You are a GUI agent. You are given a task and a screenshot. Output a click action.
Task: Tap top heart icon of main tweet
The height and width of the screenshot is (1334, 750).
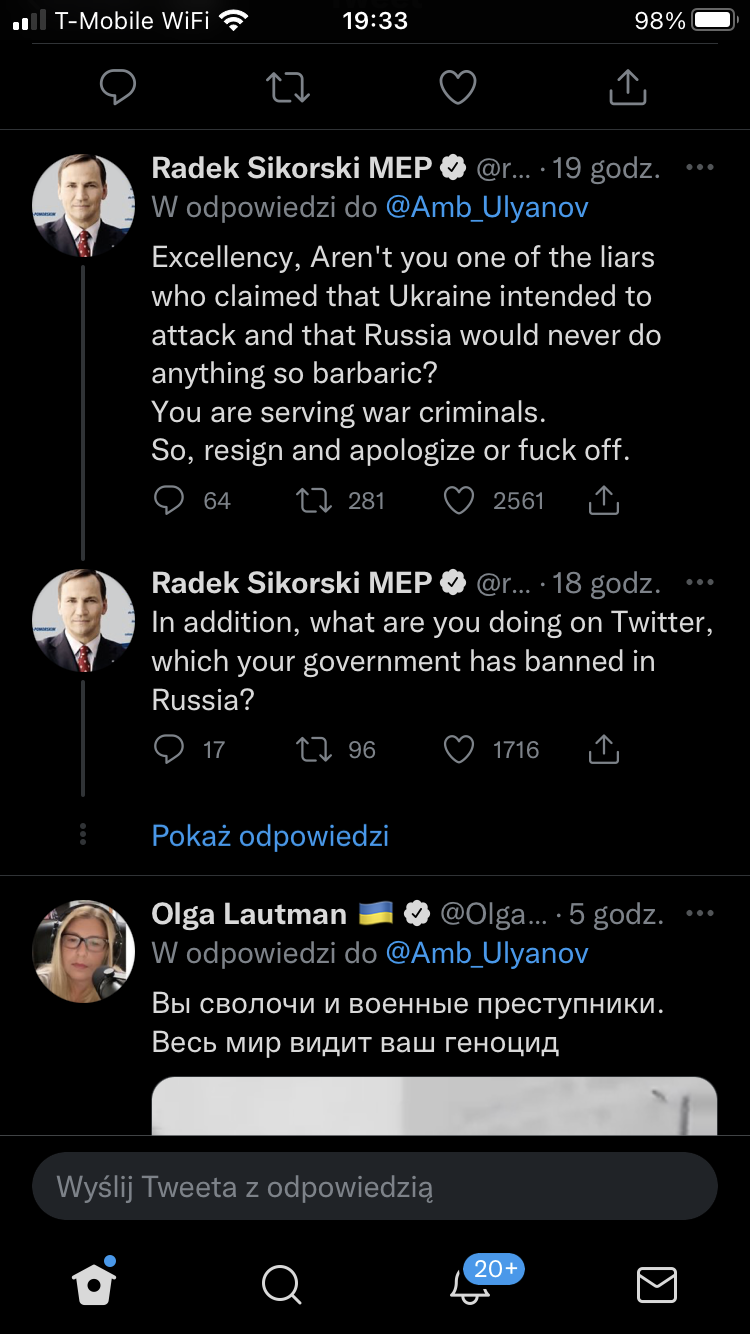click(x=458, y=87)
